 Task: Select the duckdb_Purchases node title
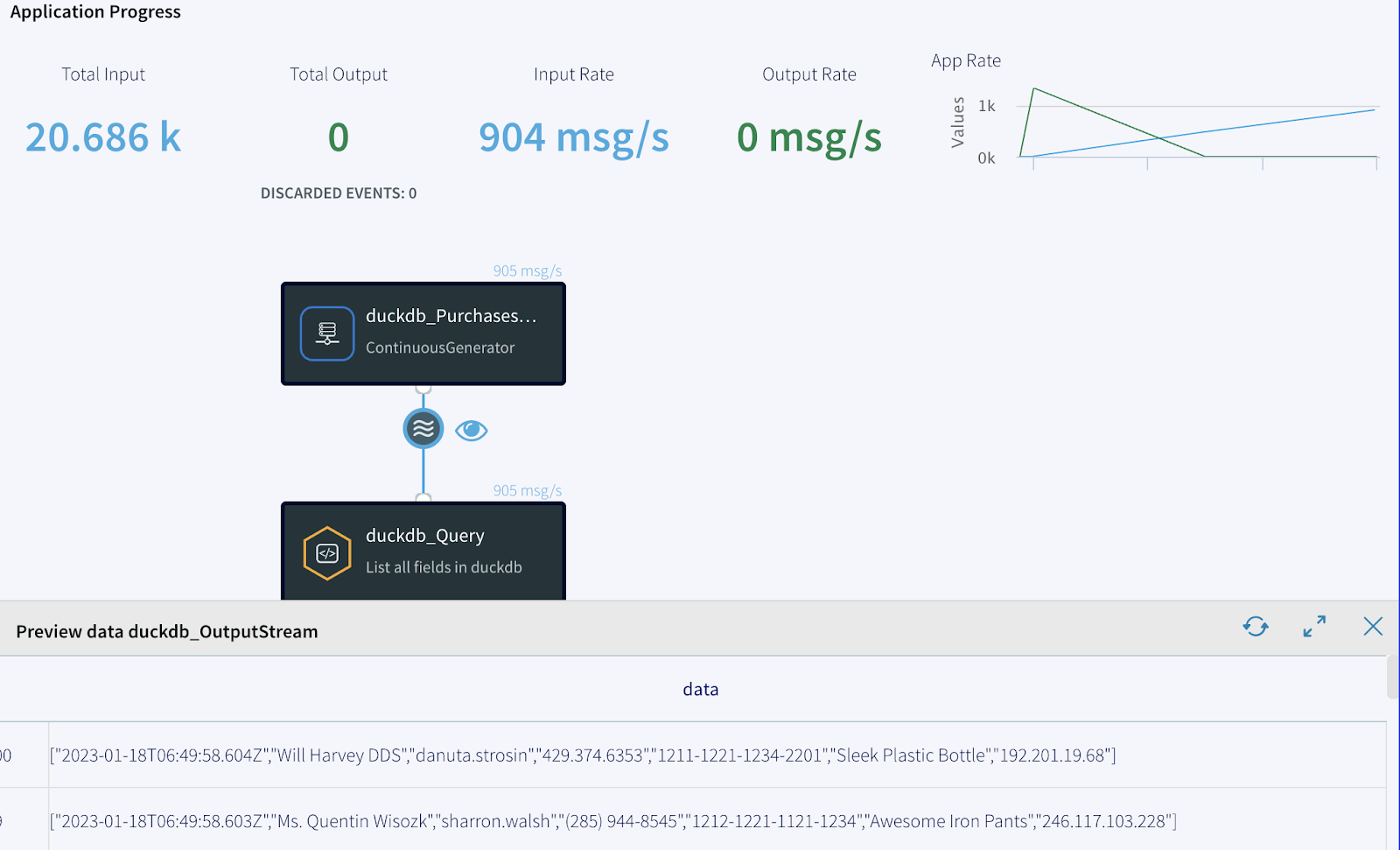click(x=451, y=316)
